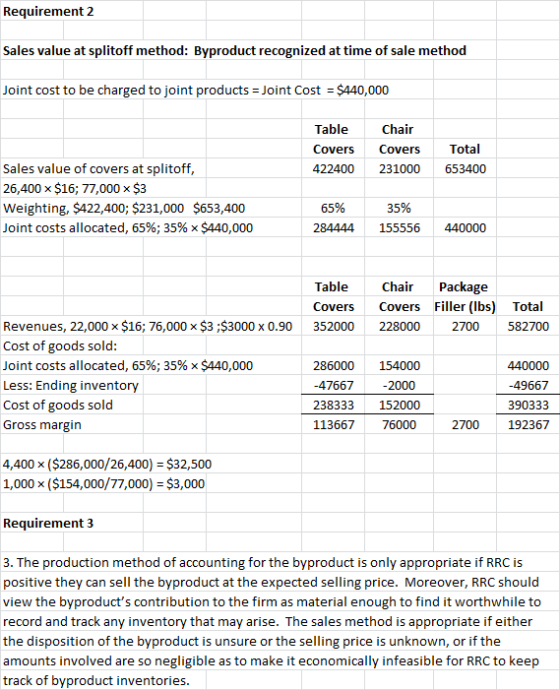The height and width of the screenshot is (690, 560).
Task: Select joint cost value 286000
Action: 333,366
